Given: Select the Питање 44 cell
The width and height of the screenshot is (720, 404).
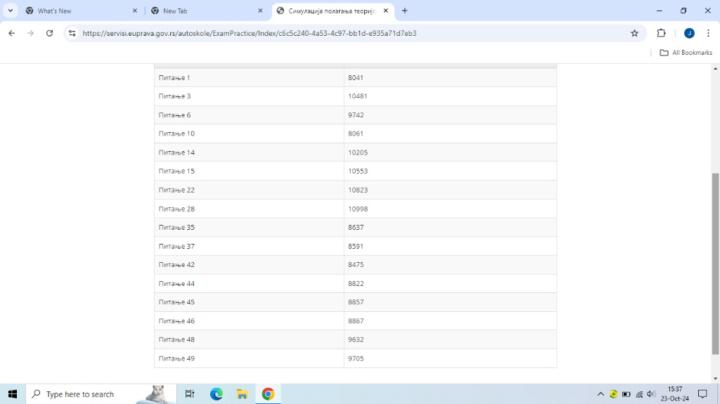Looking at the screenshot, I should click(249, 284).
